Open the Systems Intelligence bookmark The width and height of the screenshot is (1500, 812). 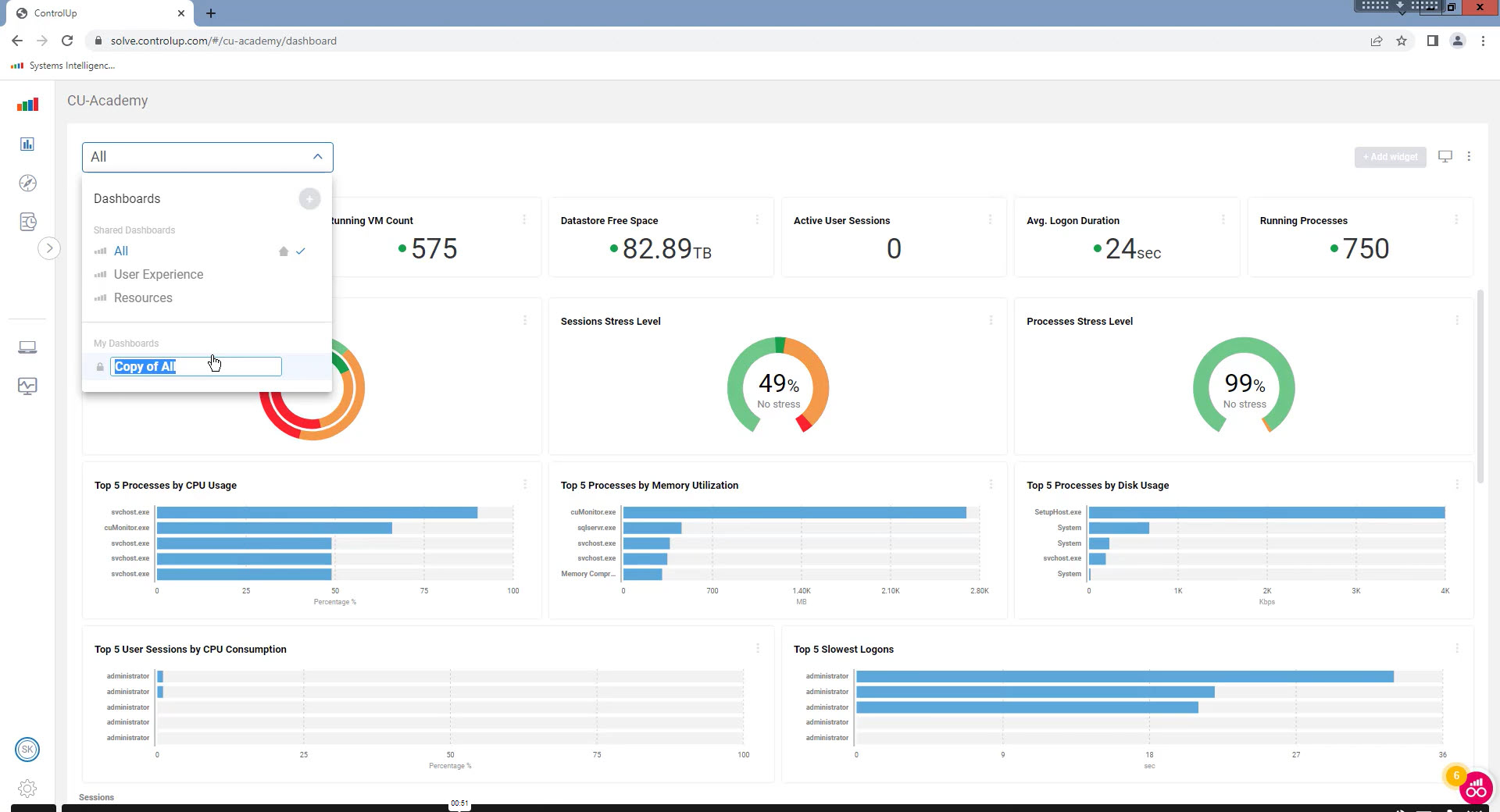[x=63, y=66]
